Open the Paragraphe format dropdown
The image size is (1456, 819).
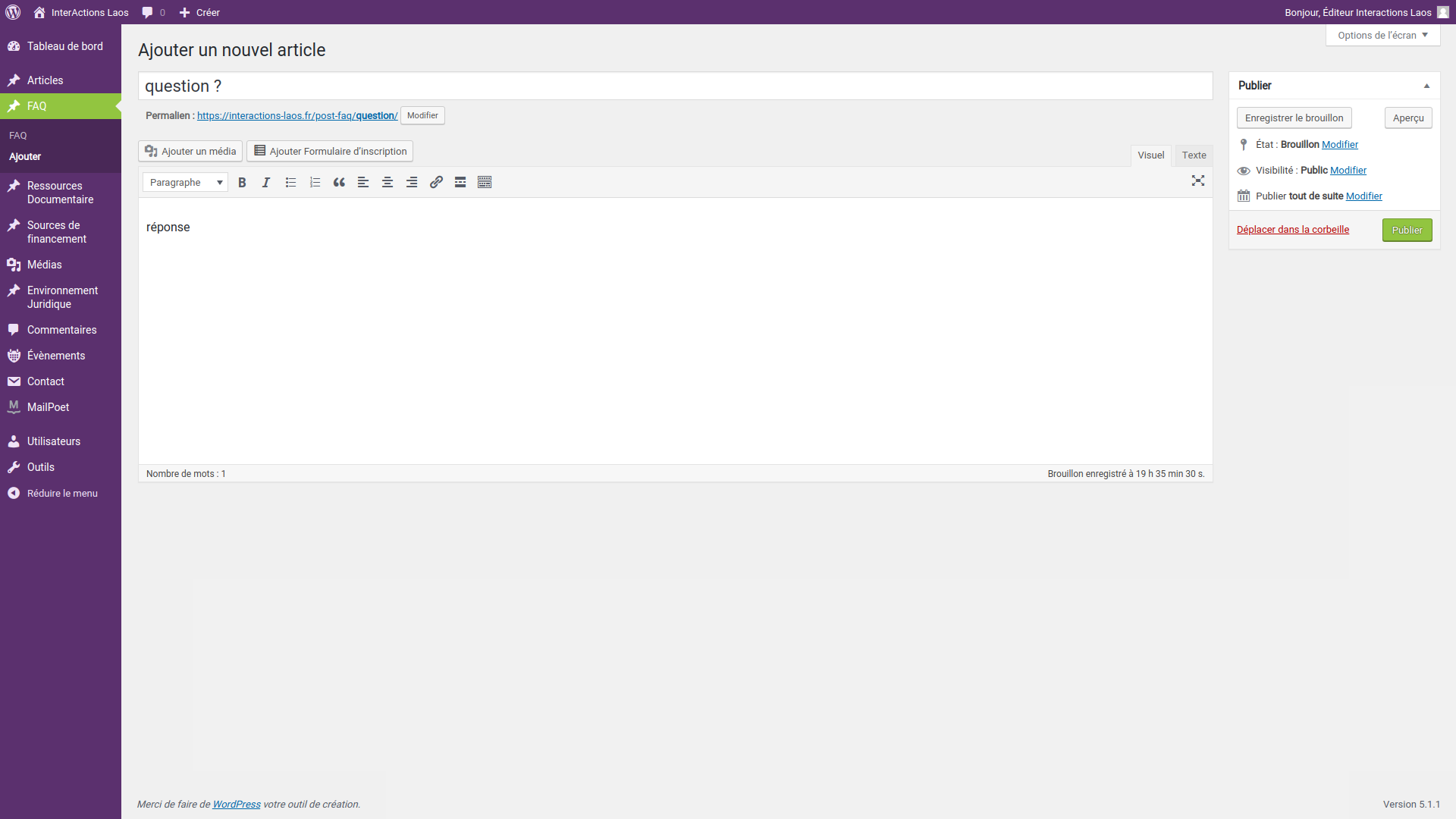point(185,183)
